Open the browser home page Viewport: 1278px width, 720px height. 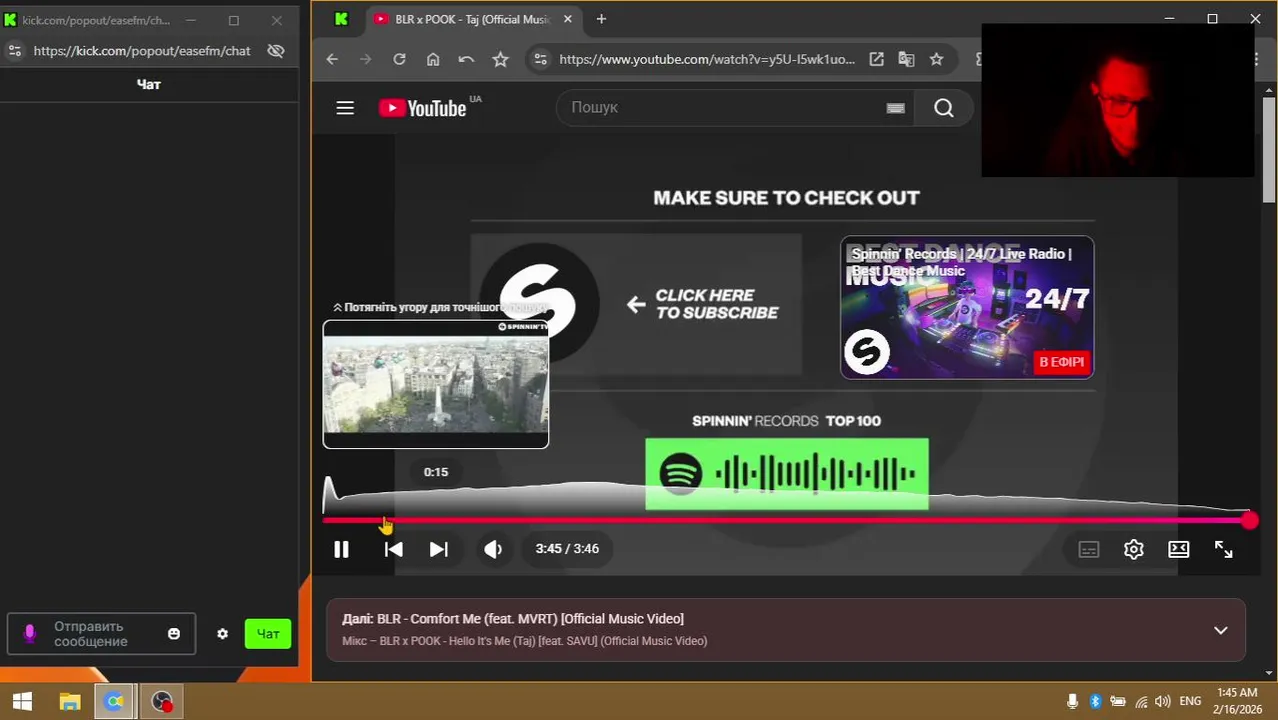tap(433, 59)
